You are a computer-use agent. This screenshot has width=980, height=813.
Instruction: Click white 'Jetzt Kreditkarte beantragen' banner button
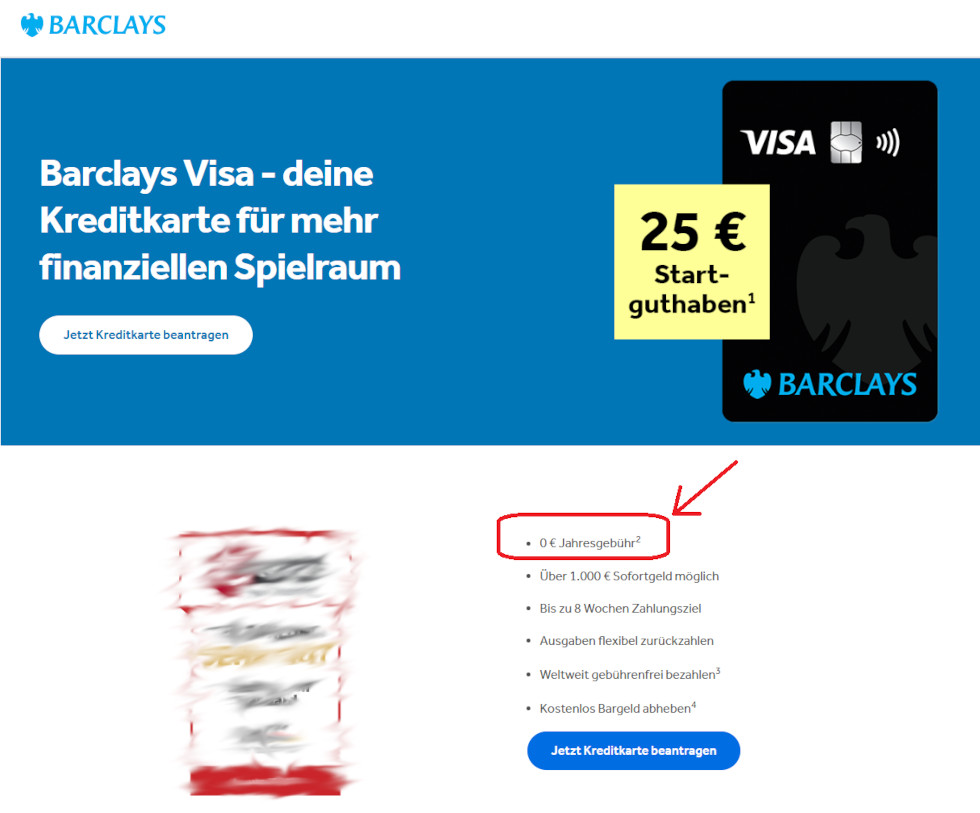[x=146, y=335]
